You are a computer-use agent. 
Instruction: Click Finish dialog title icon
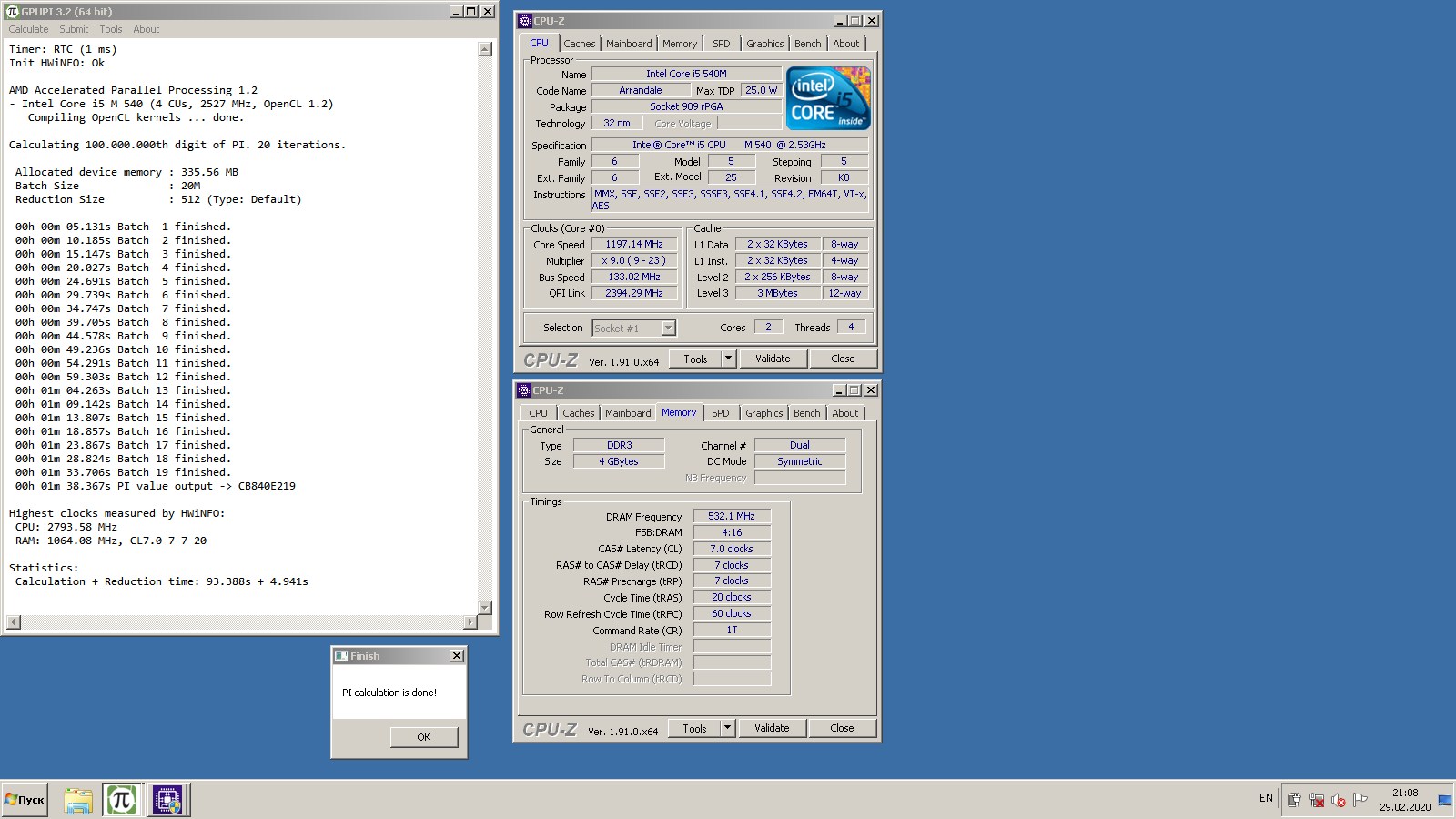tap(341, 656)
